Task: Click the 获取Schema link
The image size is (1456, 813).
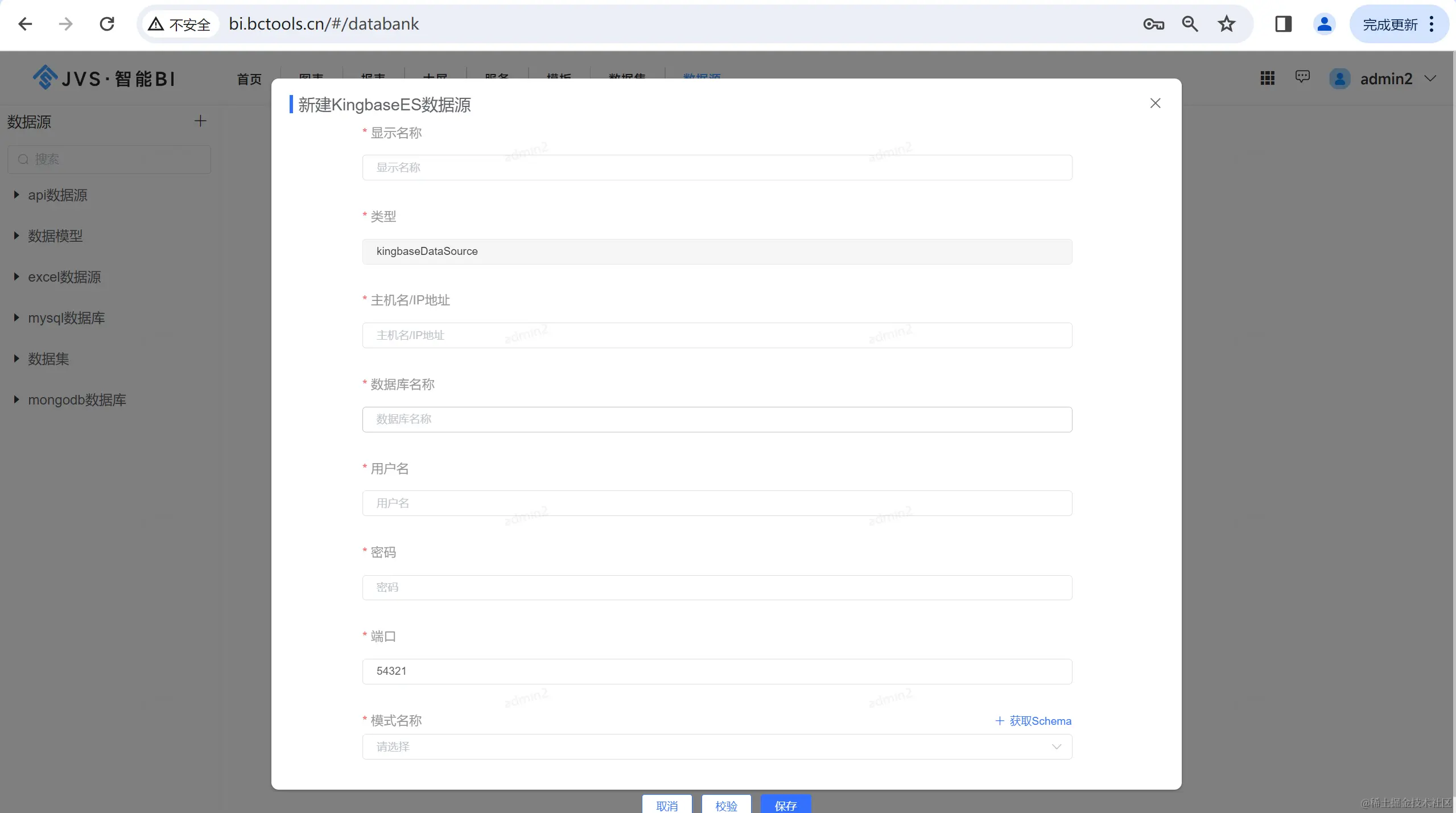Action: 1033,721
